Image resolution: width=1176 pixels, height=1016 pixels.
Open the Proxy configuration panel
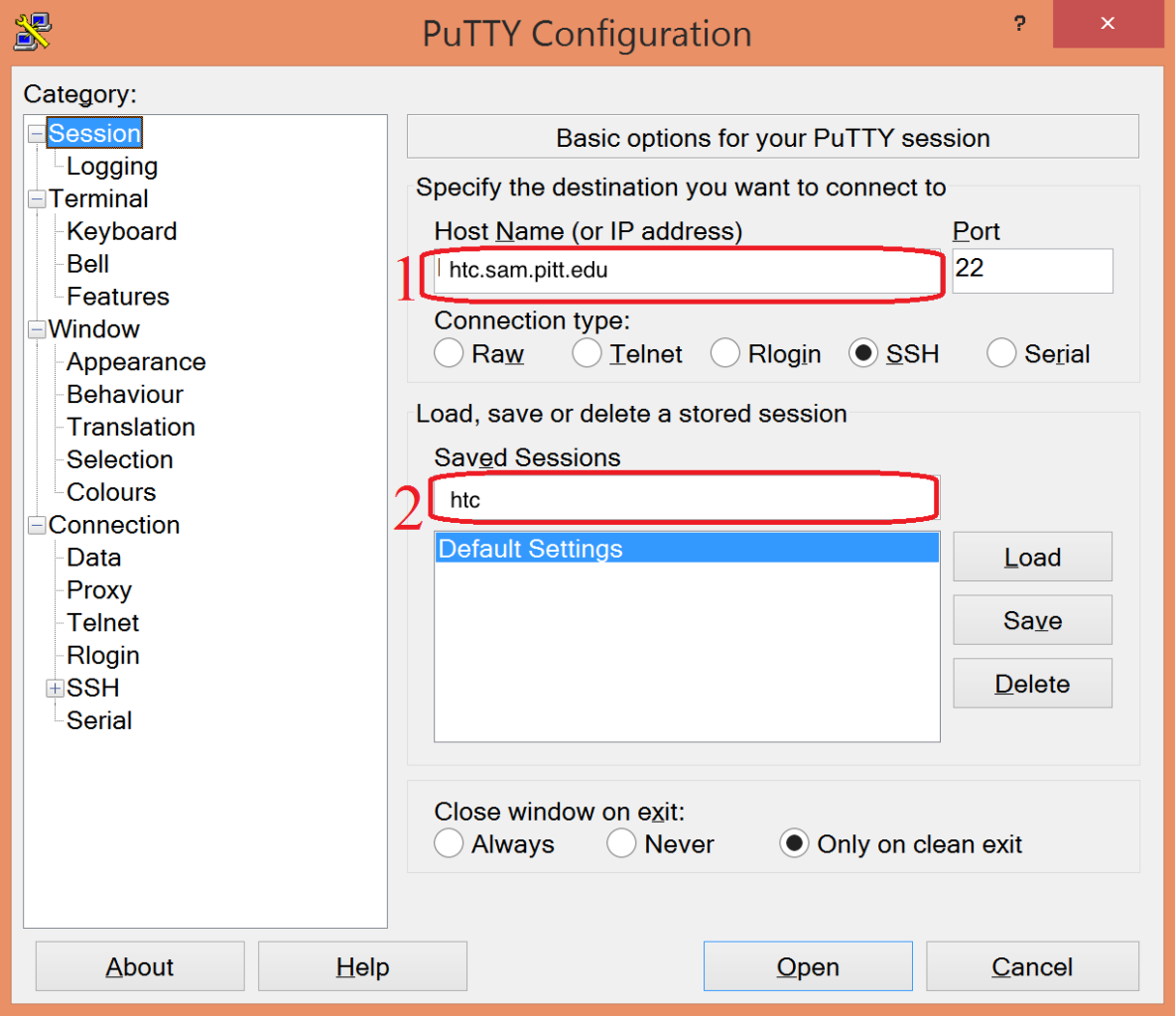pyautogui.click(x=99, y=590)
